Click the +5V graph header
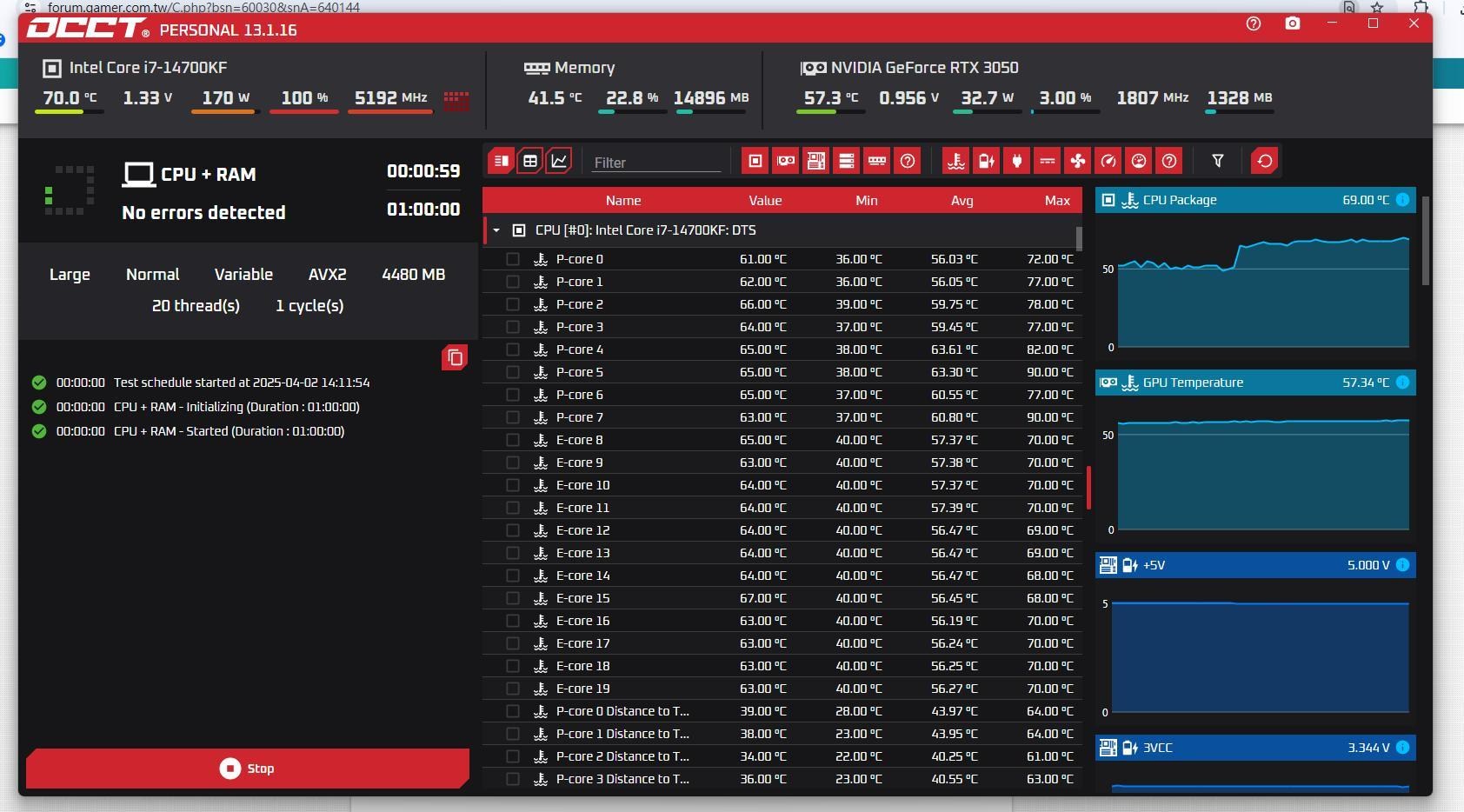This screenshot has height=812, width=1464. pos(1255,565)
